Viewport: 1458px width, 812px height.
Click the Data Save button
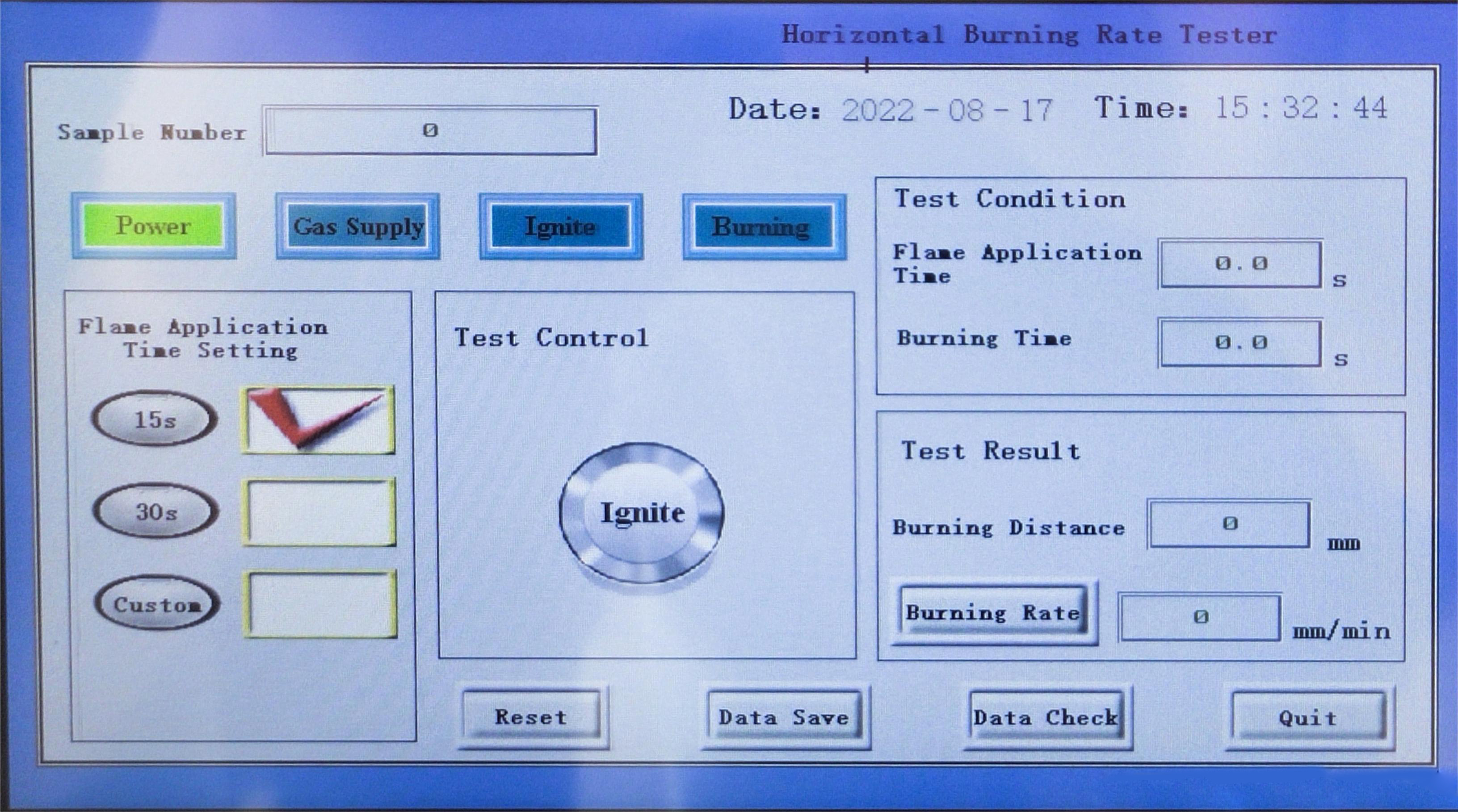pyautogui.click(x=784, y=717)
